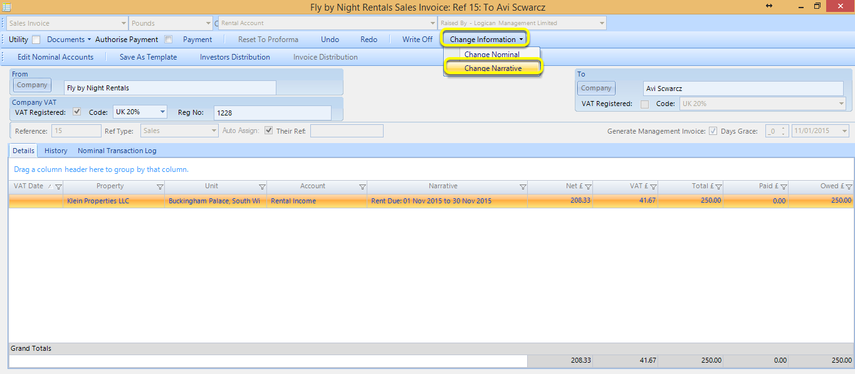Image resolution: width=855 pixels, height=374 pixels.
Task: Open the Total £ column filter icon
Action: coord(719,187)
